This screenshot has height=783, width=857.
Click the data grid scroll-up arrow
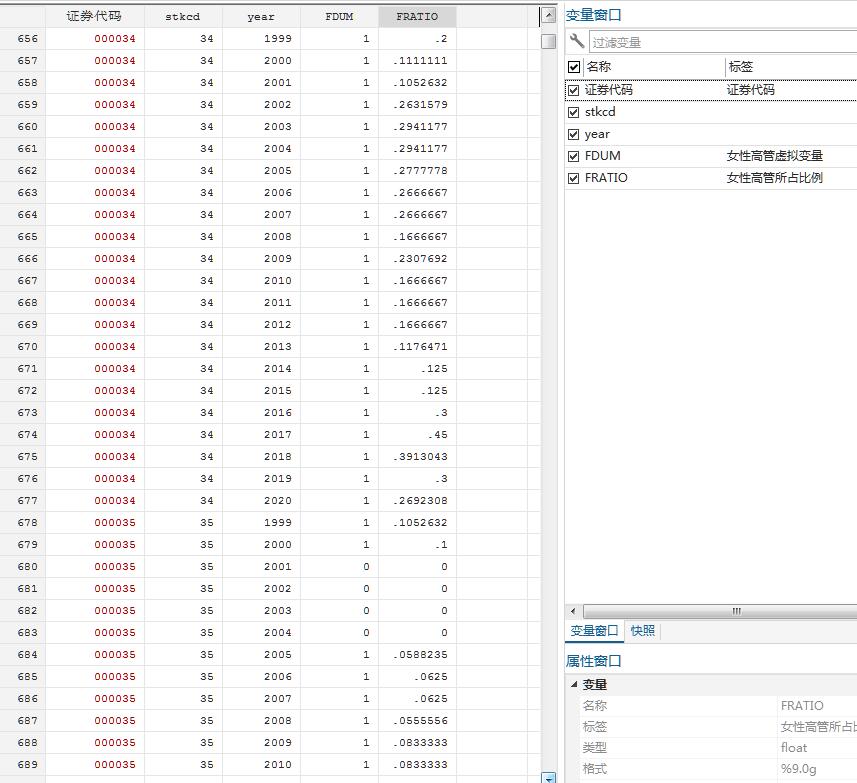pyautogui.click(x=549, y=15)
